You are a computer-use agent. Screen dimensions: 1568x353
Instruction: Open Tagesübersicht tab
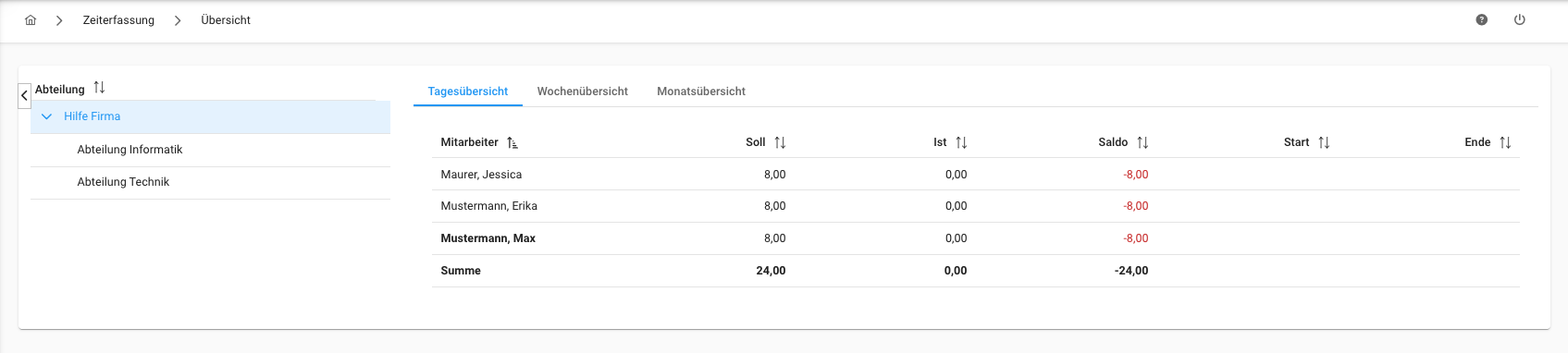468,91
